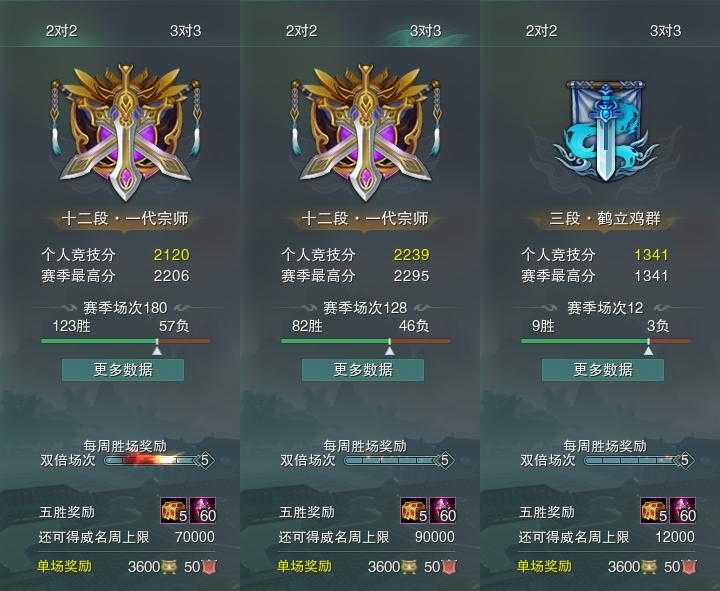Click the middle panel's golden rank emblem
Viewport: 720px width, 591px height.
click(365, 133)
